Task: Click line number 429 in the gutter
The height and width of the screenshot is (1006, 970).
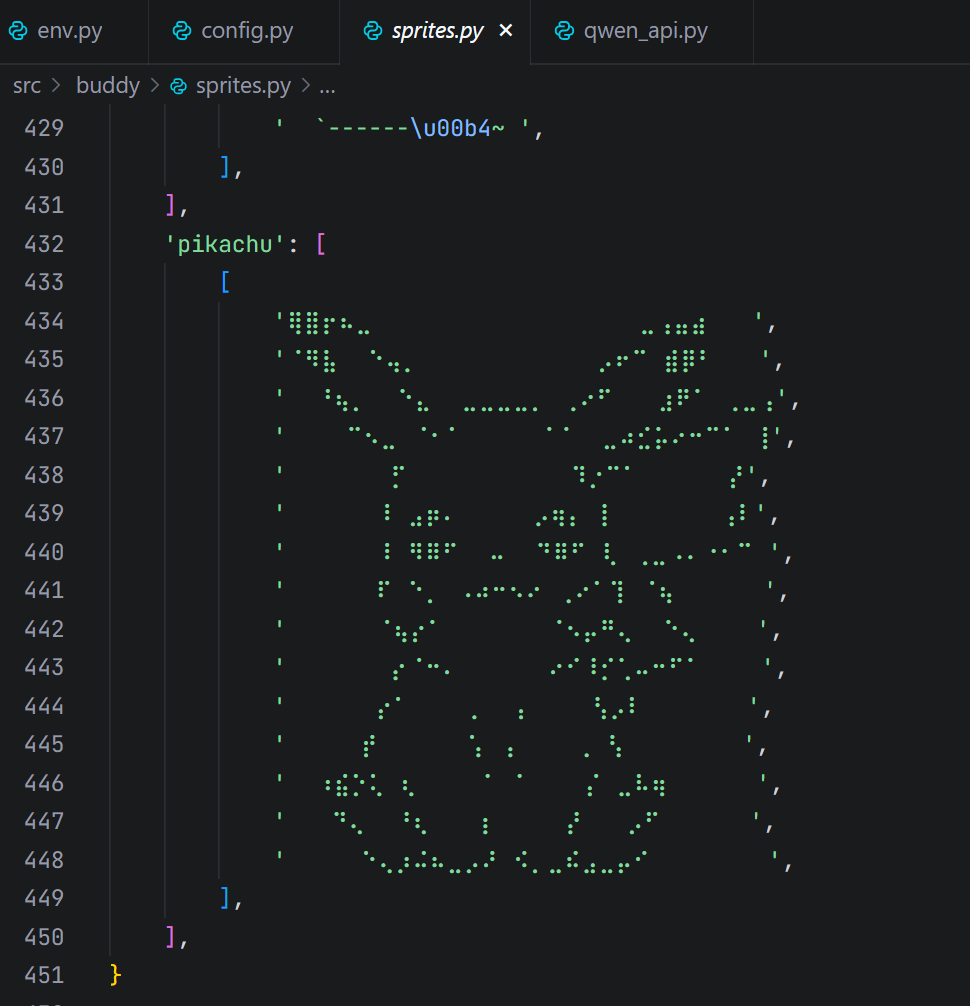Action: coord(44,128)
